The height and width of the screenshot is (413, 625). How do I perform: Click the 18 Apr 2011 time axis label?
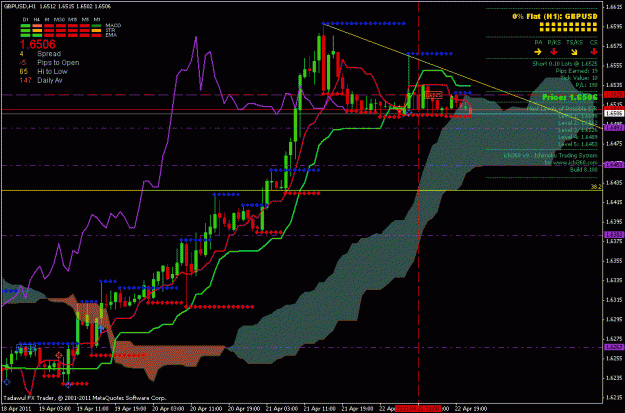15,409
